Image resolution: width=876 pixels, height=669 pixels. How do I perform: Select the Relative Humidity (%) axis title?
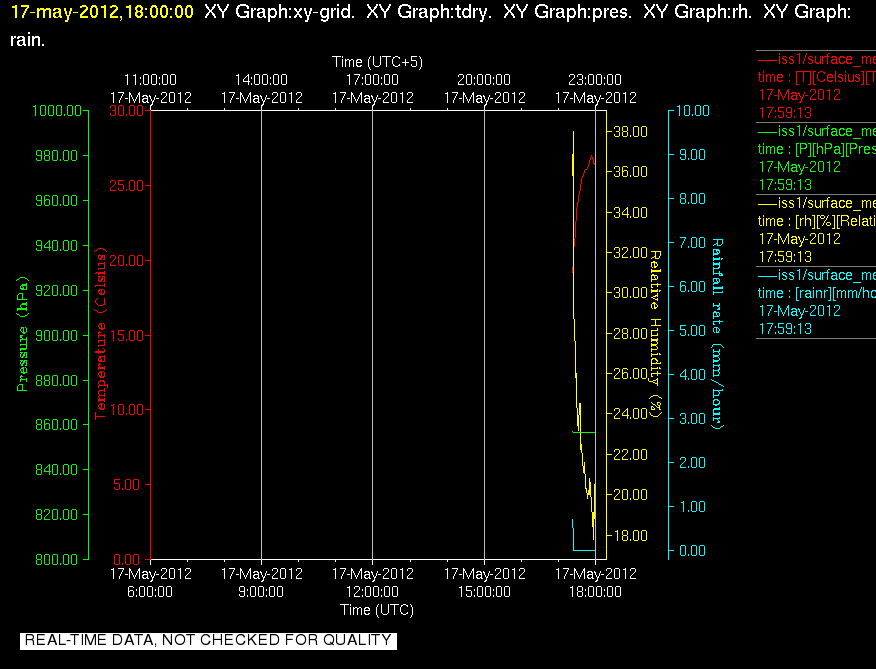(655, 334)
